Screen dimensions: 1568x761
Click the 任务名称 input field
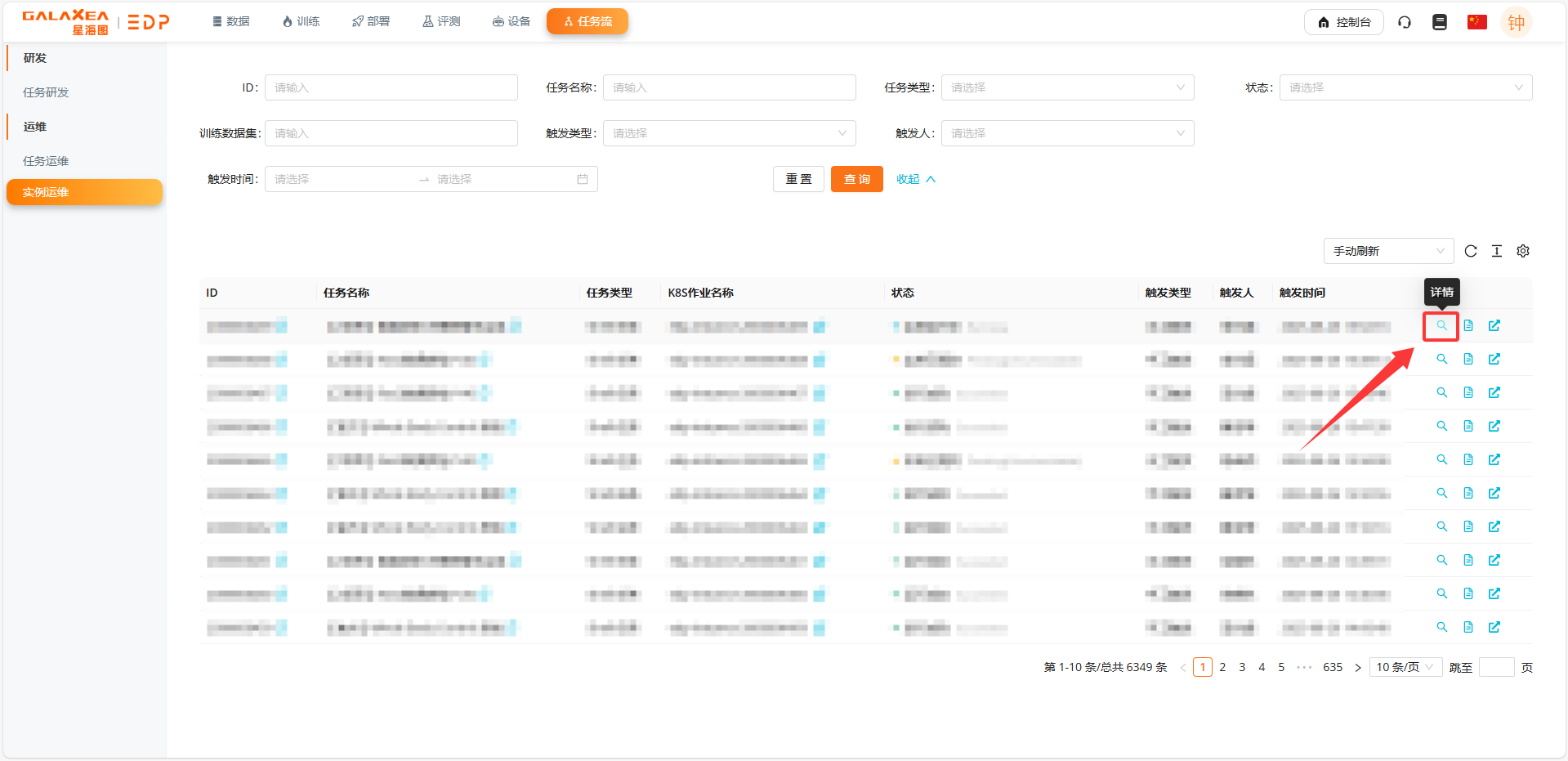(x=729, y=88)
